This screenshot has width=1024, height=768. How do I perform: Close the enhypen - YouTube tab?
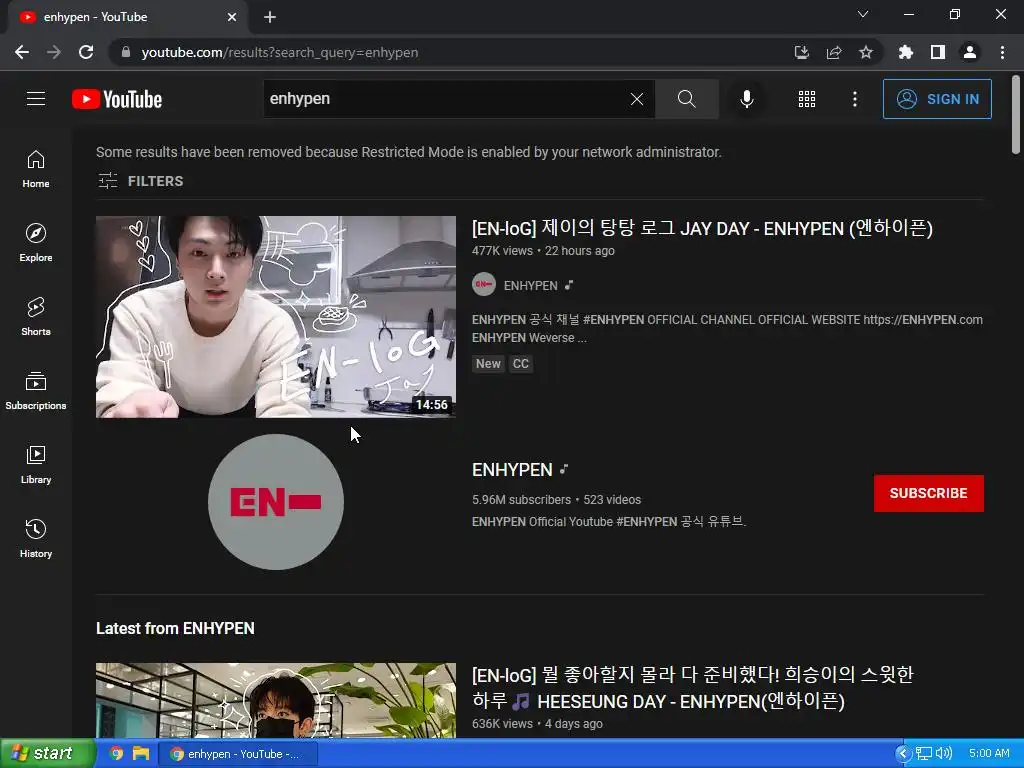(x=232, y=17)
